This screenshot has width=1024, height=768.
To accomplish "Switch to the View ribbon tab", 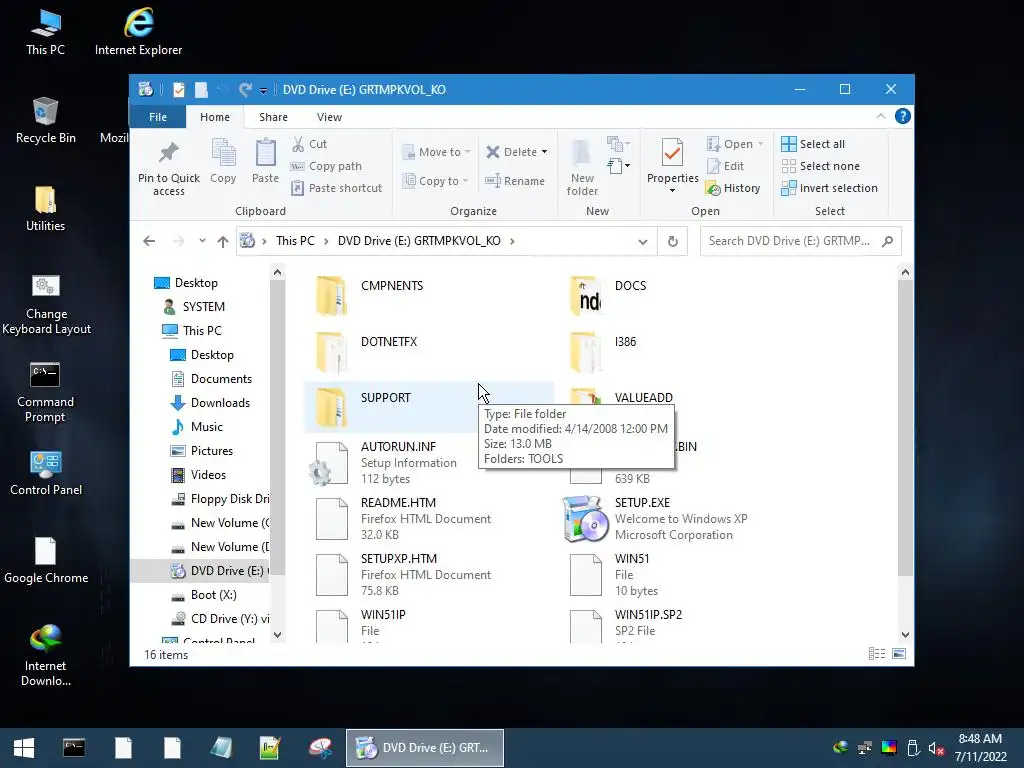I will 329,117.
